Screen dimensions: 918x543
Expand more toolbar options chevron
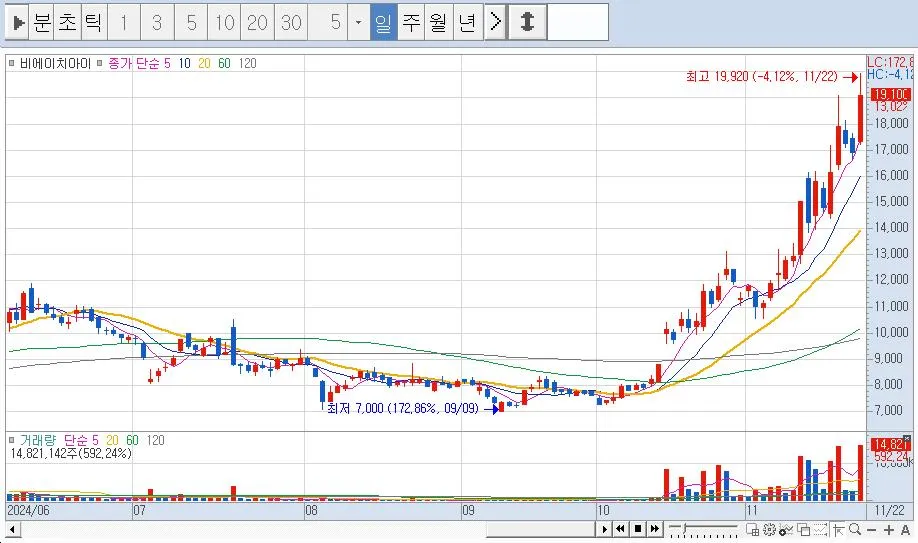[495, 23]
